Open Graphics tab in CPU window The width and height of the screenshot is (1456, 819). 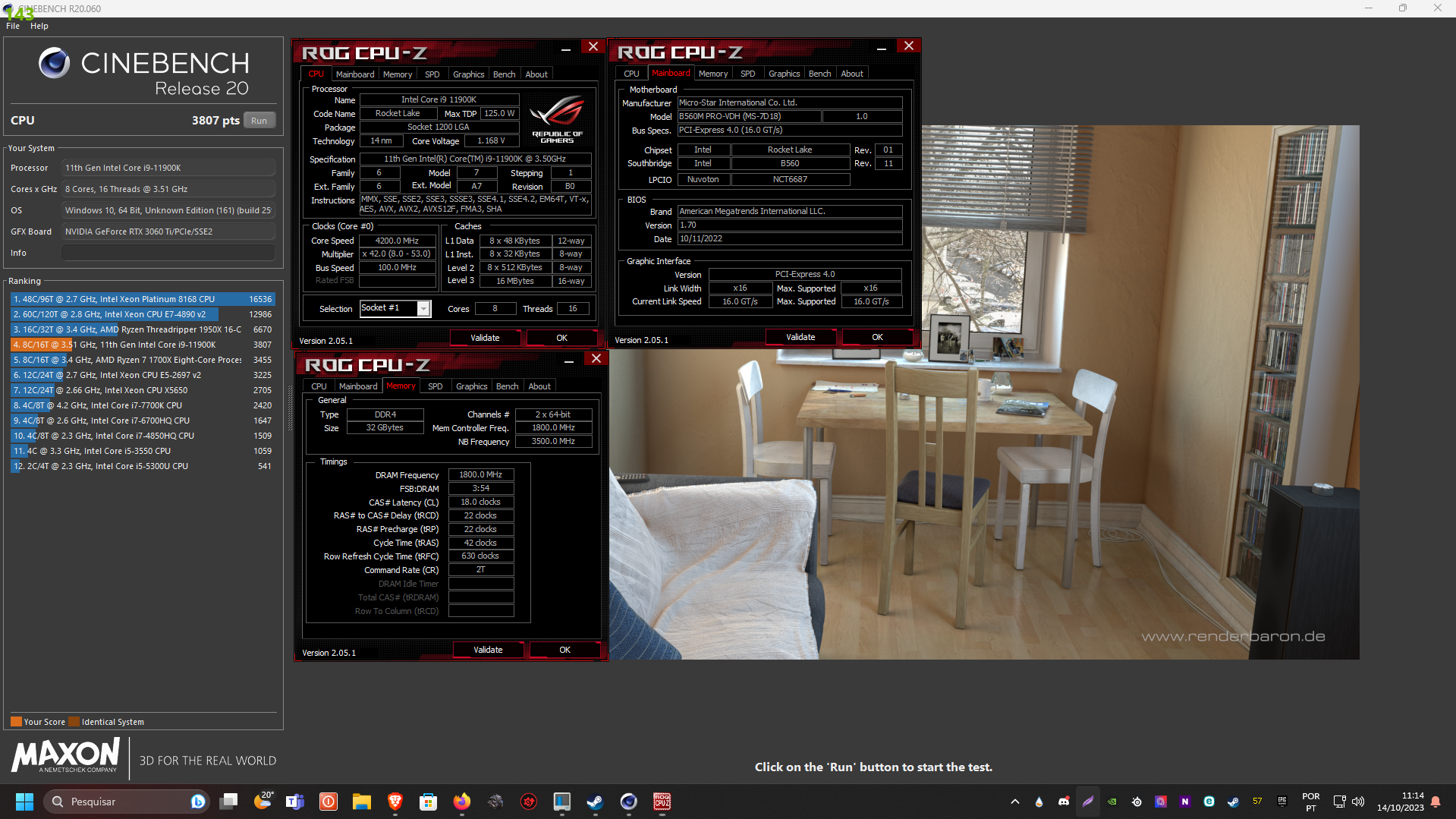point(468,74)
